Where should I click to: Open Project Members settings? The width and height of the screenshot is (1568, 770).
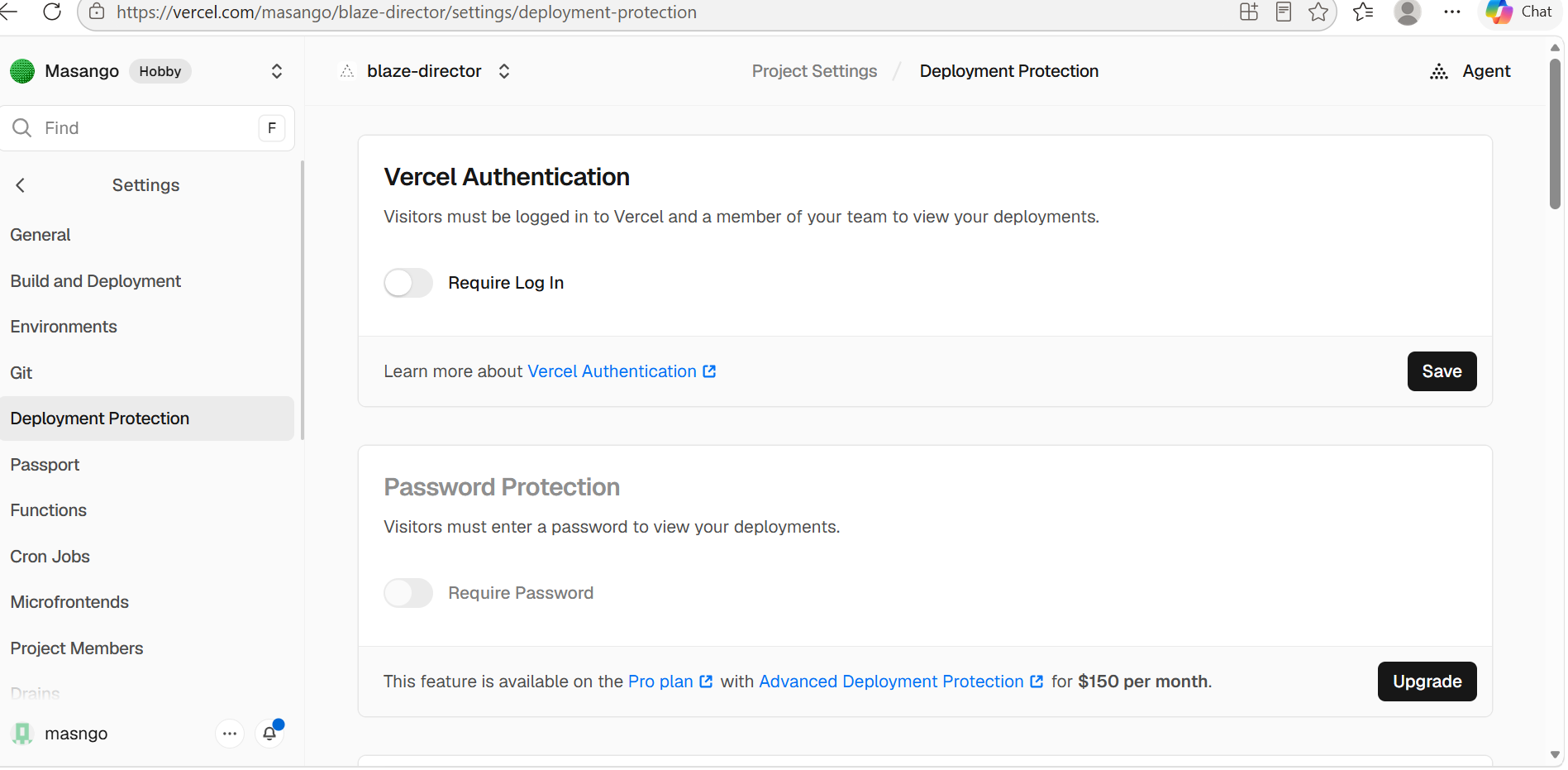[x=147, y=648]
